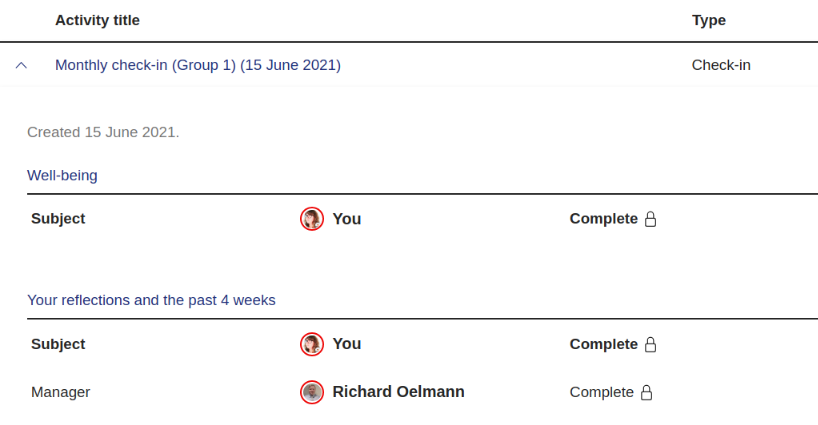Click the Created 15 June 2021 text

click(x=103, y=132)
